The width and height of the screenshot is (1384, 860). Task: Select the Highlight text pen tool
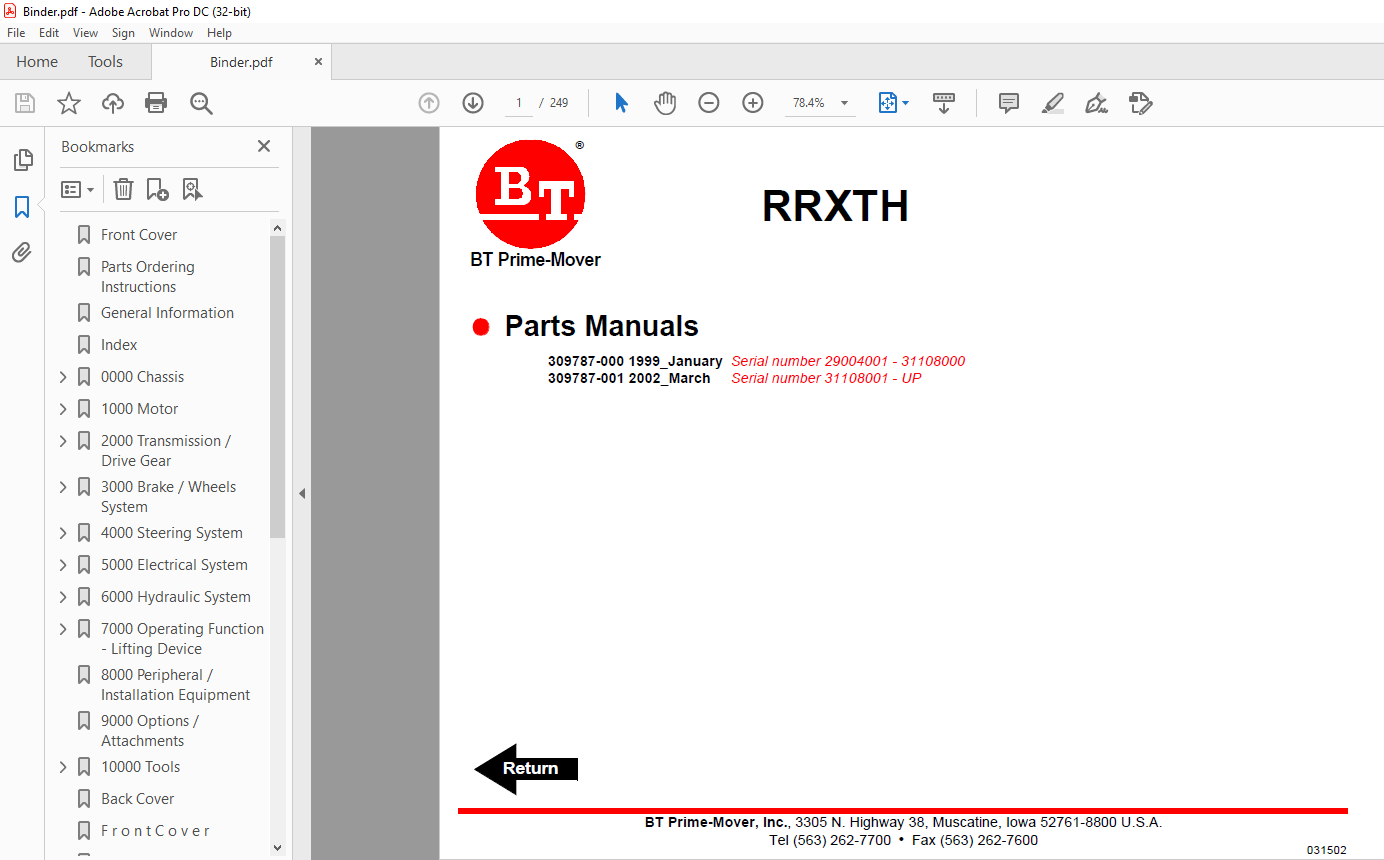(x=1052, y=103)
